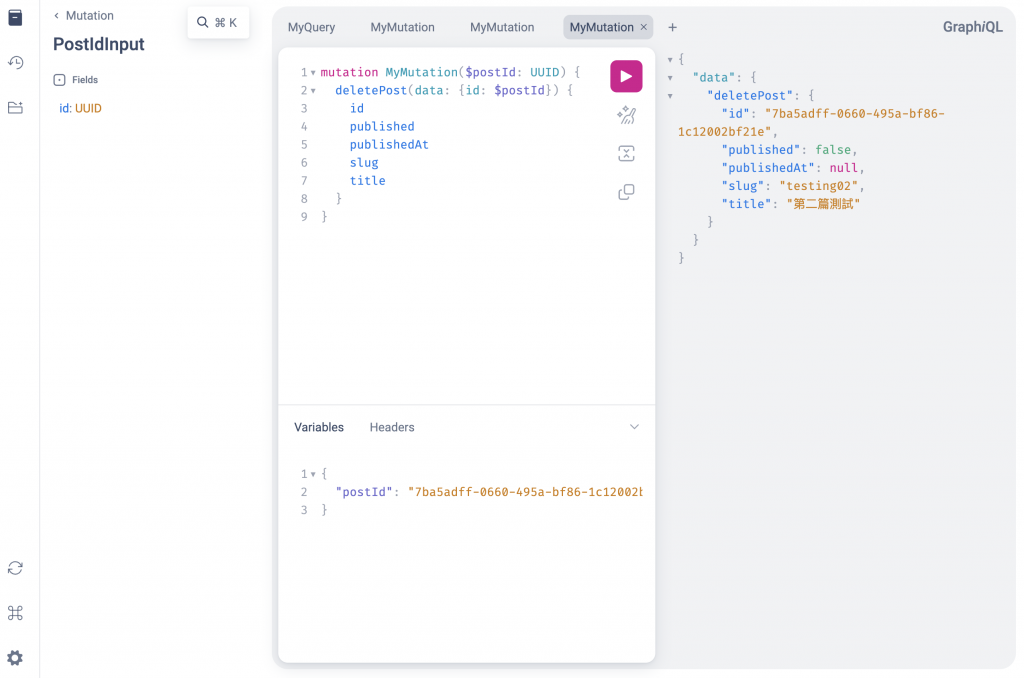The image size is (1024, 678).
Task: Prettify the query with the magic wand icon
Action: (626, 116)
